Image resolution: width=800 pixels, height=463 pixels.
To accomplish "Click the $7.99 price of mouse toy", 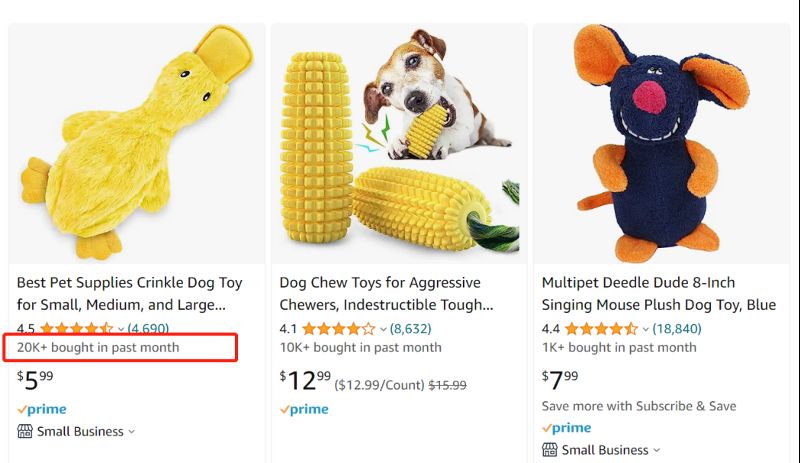I will [x=560, y=379].
